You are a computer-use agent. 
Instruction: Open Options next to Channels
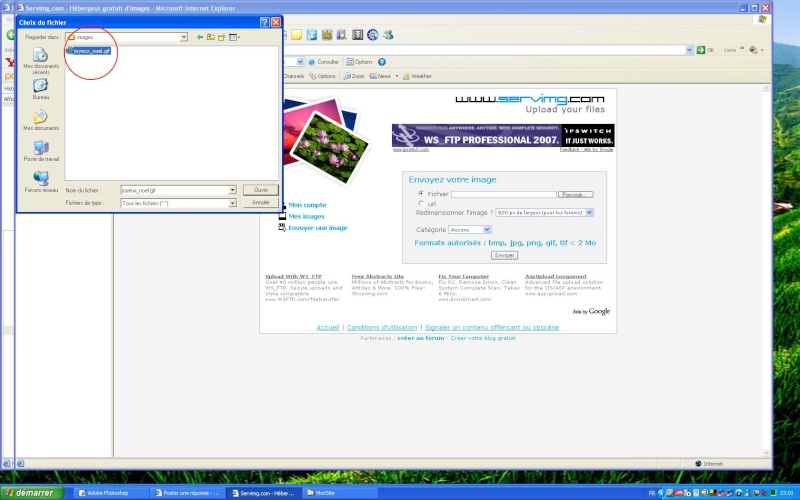pos(322,76)
